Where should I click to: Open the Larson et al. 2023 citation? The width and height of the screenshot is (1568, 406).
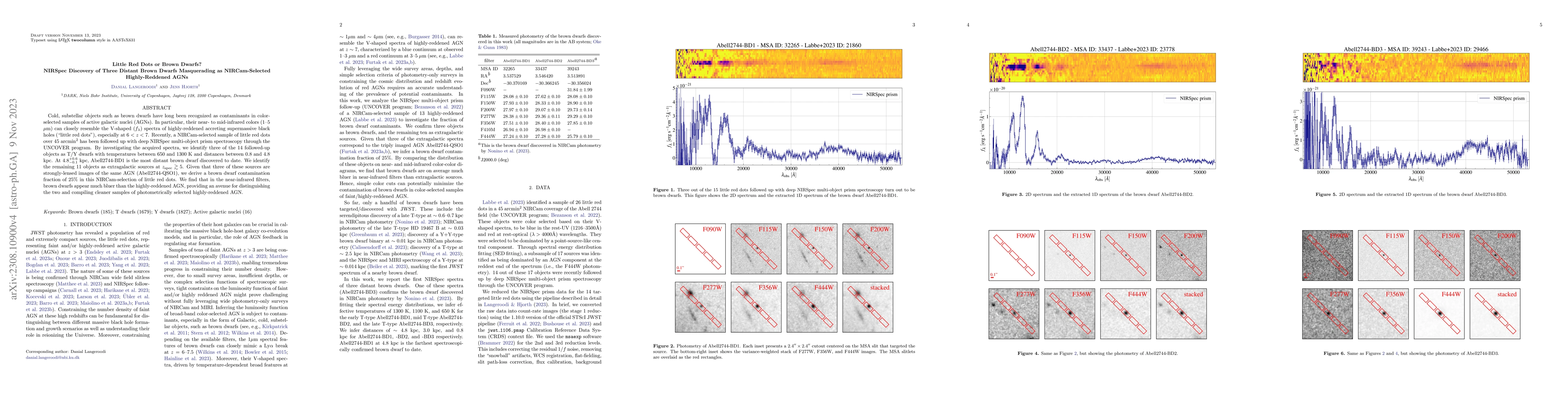[98, 296]
